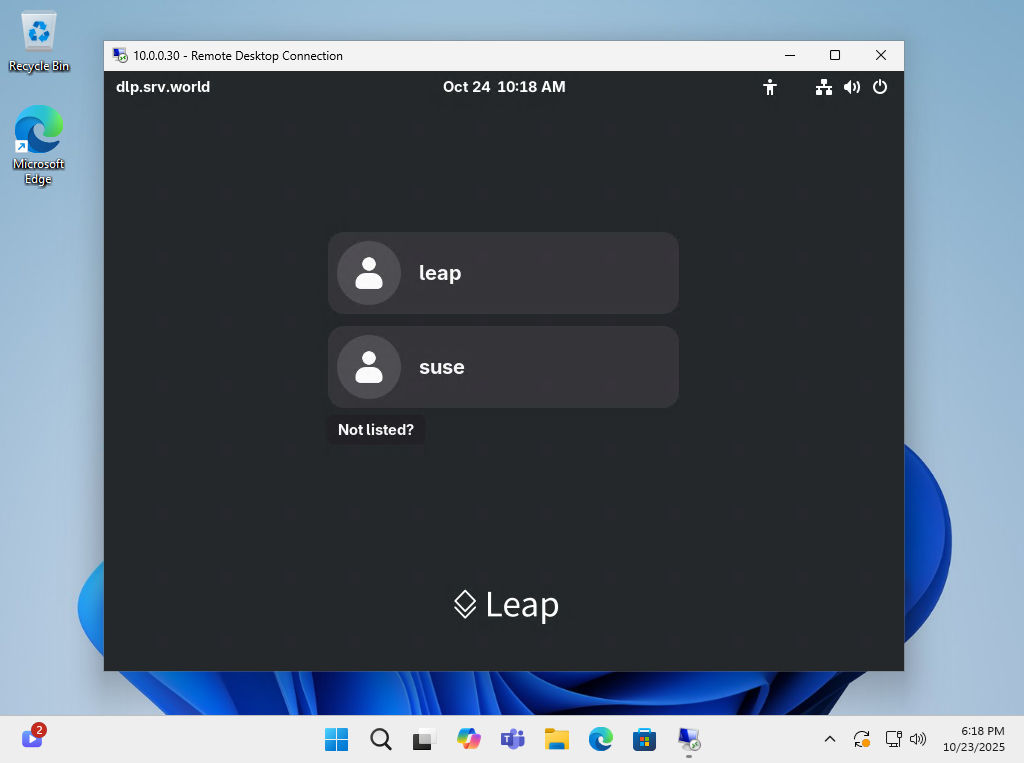Viewport: 1024px width, 763px height.
Task: Click the dlp.srv.world hostname label
Action: pos(163,87)
